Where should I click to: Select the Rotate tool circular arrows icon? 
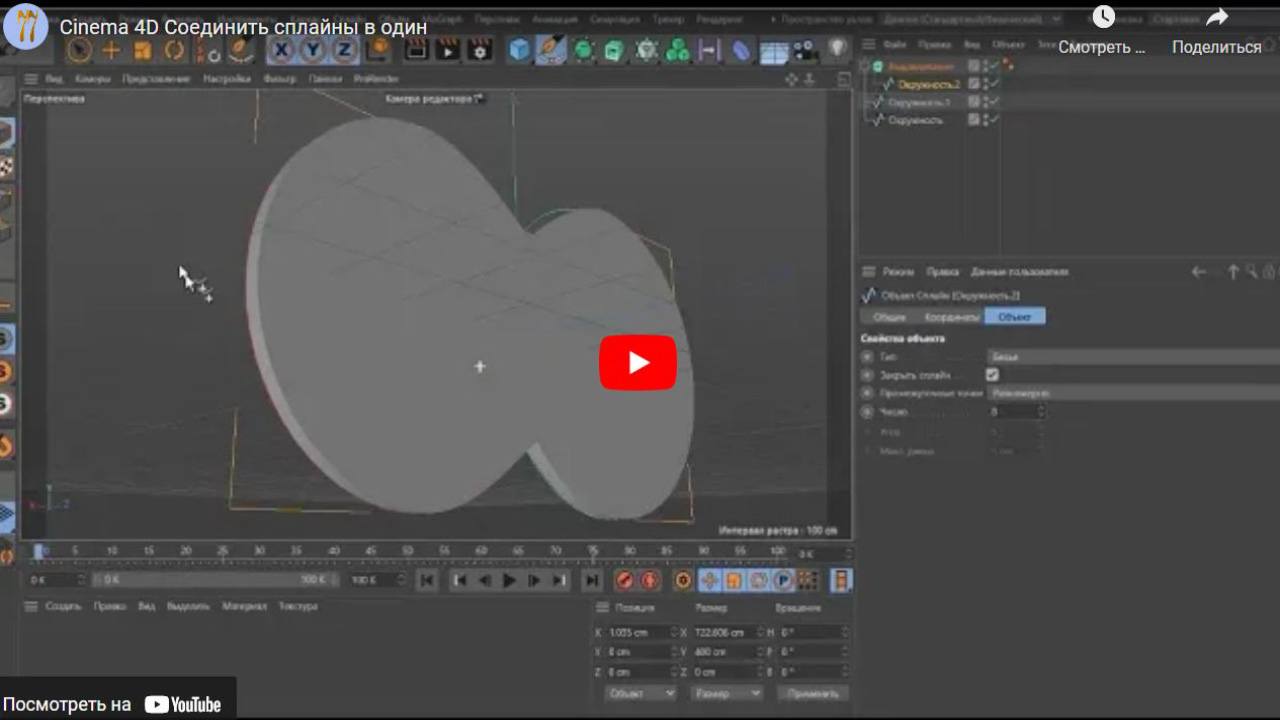[175, 50]
